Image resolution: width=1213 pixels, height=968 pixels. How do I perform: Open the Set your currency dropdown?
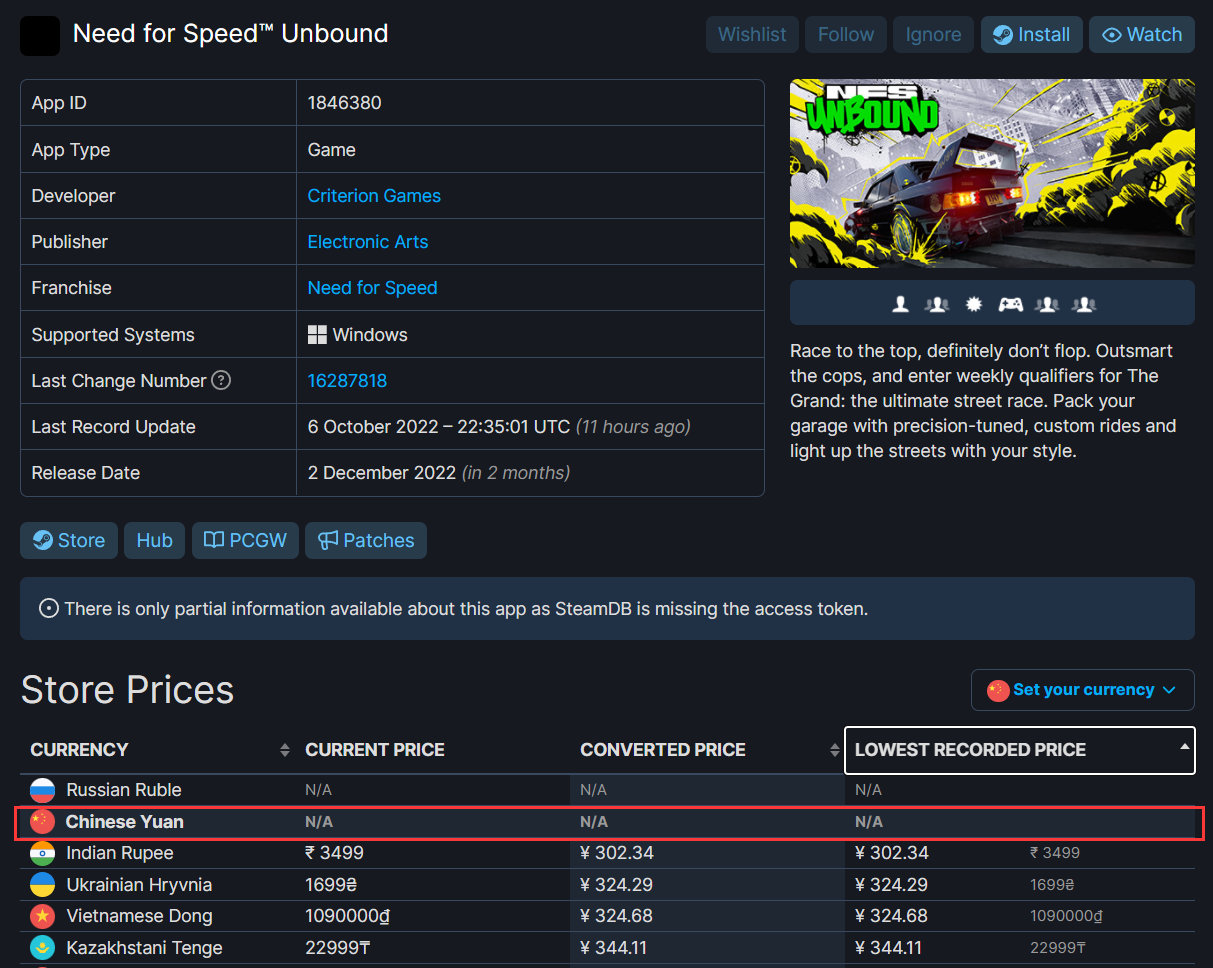[x=1082, y=690]
